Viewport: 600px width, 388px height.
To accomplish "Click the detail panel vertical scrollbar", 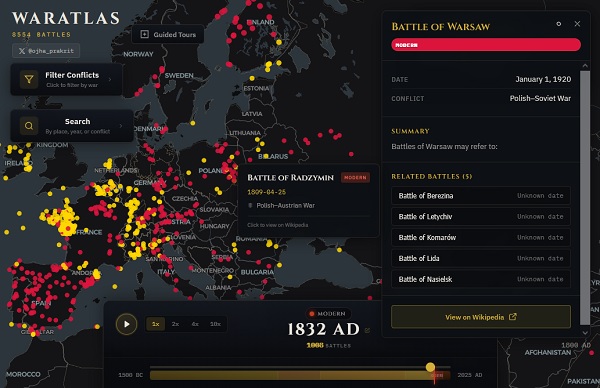I will coord(585,197).
